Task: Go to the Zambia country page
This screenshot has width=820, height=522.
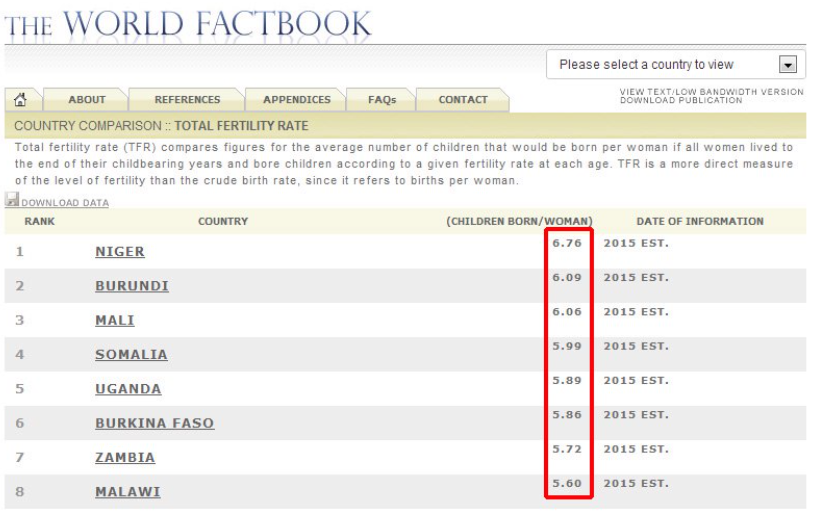Action: pyautogui.click(x=125, y=458)
